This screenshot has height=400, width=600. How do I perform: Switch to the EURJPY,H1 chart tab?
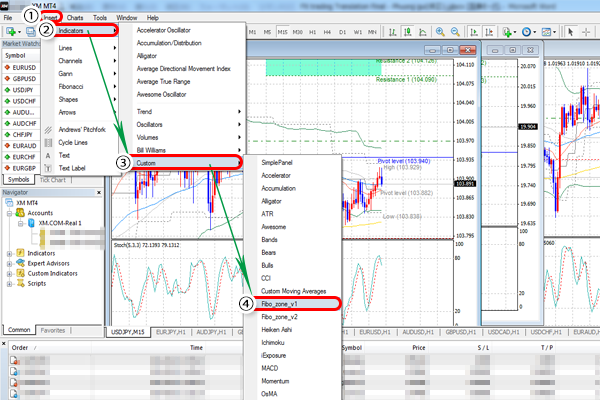click(x=171, y=332)
